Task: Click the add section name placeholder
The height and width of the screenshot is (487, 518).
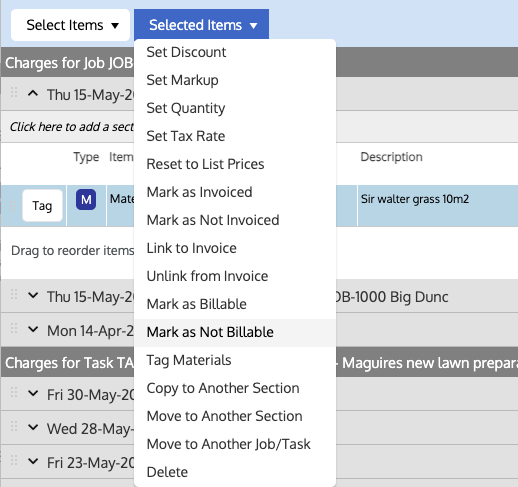Action: [x=72, y=127]
